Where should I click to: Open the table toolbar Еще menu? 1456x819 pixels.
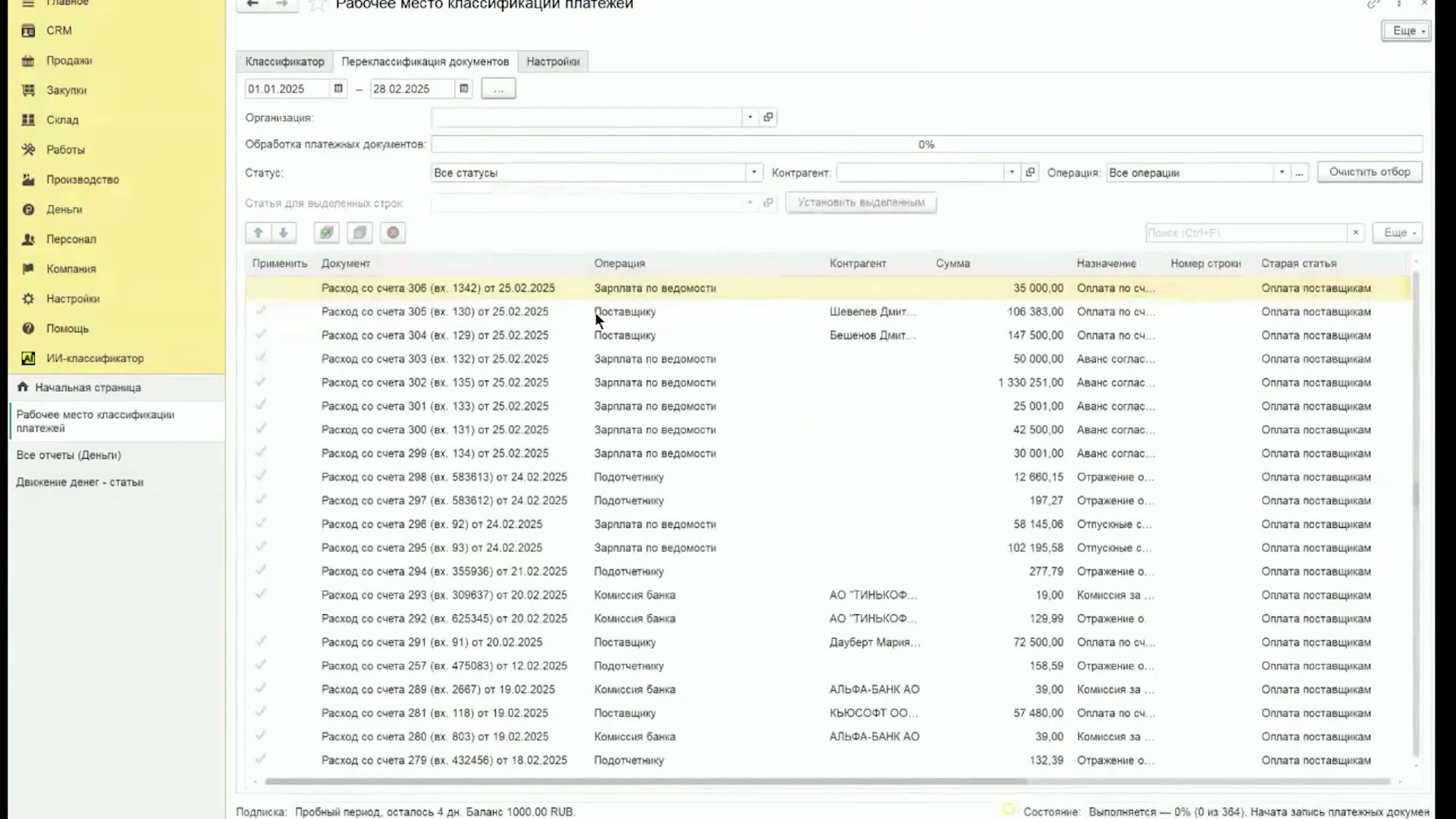(1397, 233)
